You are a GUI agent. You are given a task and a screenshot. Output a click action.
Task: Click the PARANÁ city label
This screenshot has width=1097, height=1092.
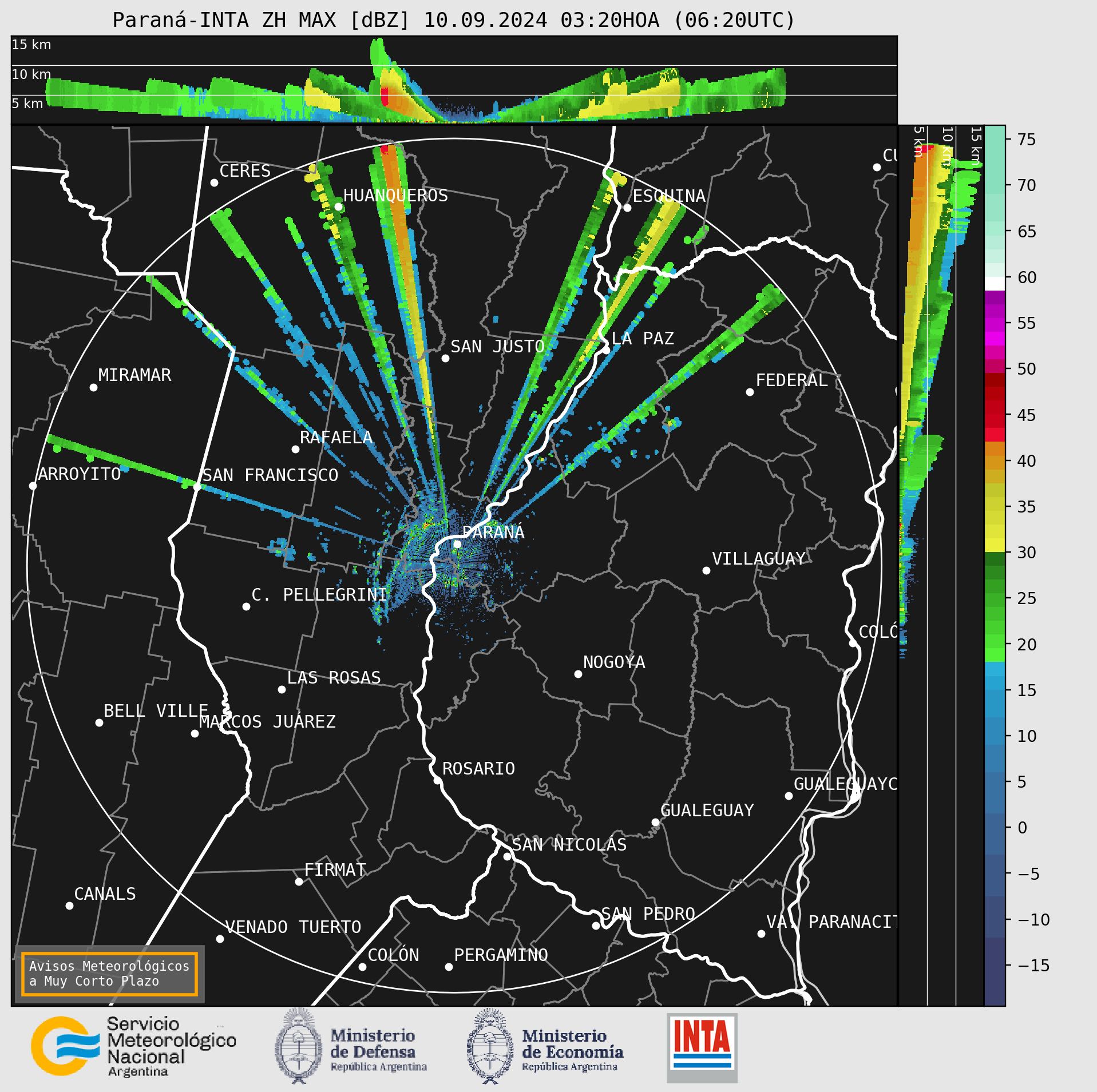pyautogui.click(x=493, y=532)
